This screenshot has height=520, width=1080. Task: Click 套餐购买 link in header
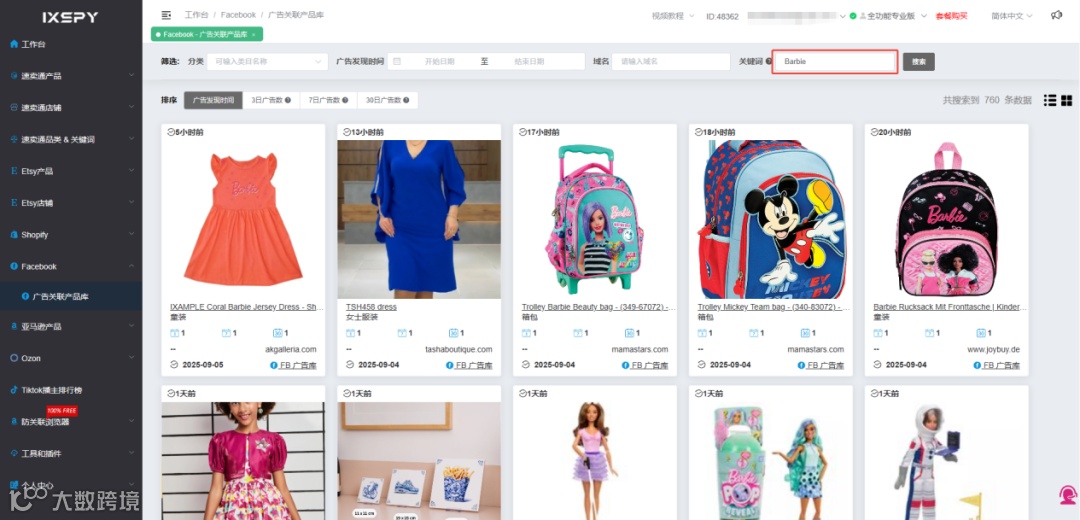click(x=952, y=16)
